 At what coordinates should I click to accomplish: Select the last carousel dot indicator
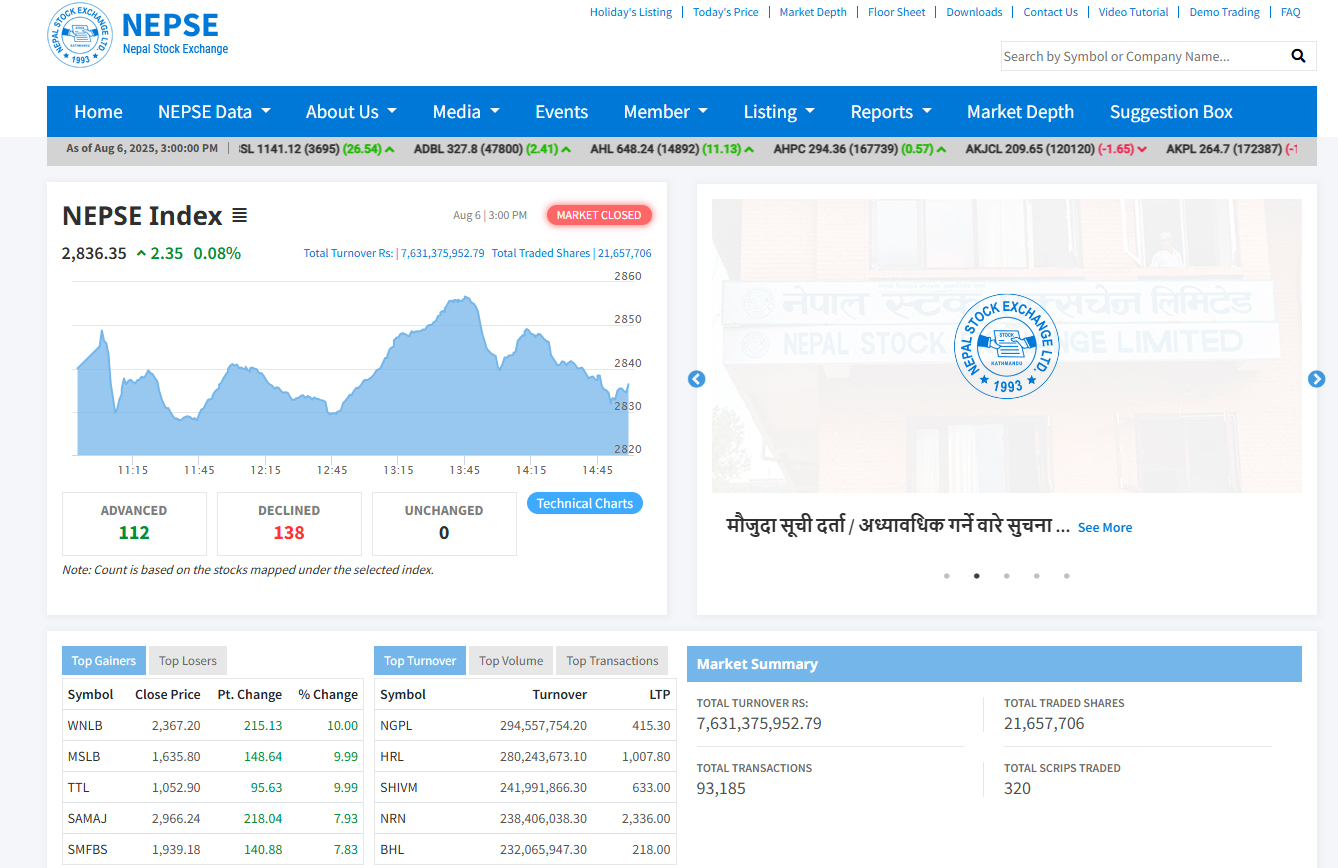click(x=1067, y=576)
